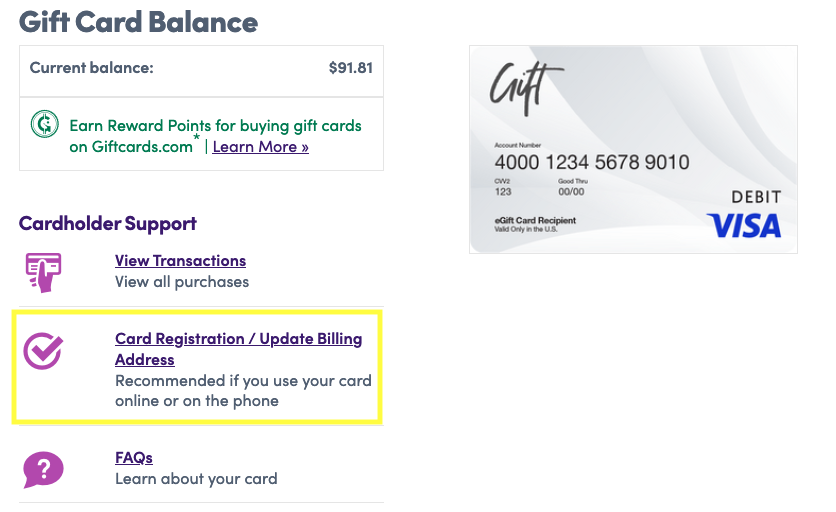Screen dimensions: 836x512
Task: Open Card Registration / Update Billing Address link
Action: [x=238, y=349]
